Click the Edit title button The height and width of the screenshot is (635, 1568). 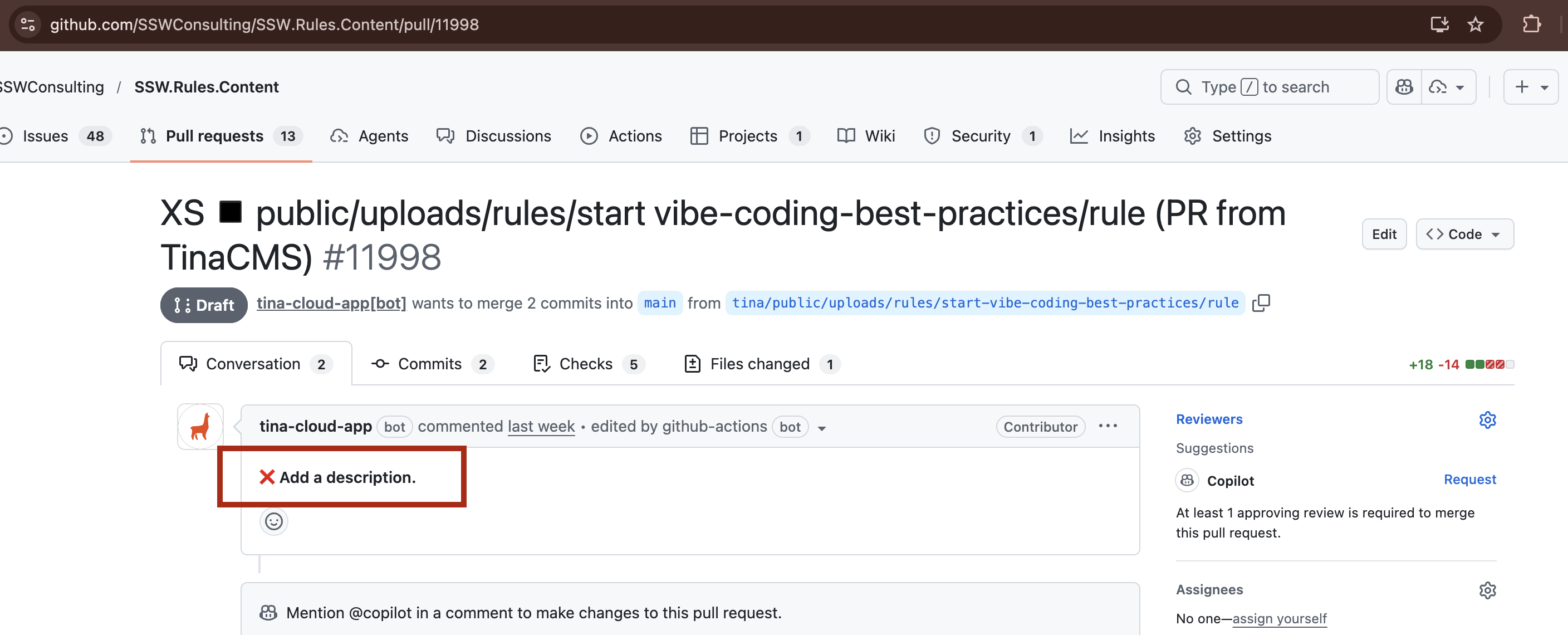coord(1384,235)
